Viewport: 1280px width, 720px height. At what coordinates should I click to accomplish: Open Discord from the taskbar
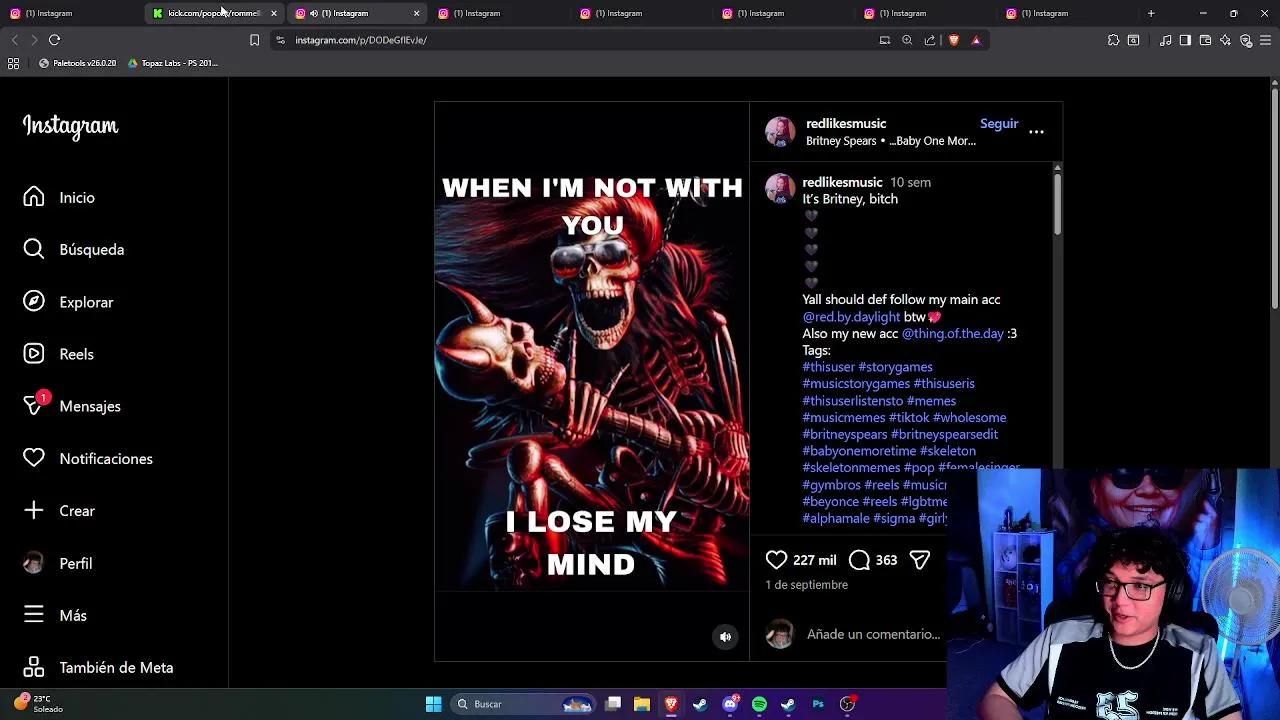(730, 704)
